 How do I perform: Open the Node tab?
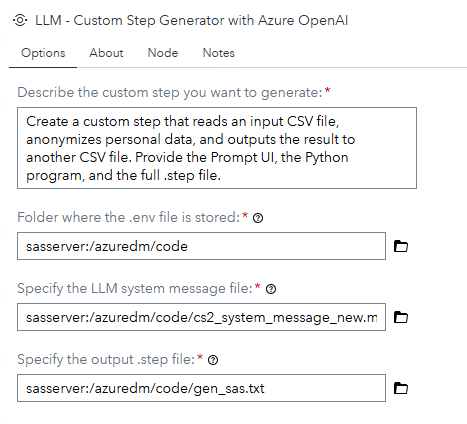pyautogui.click(x=163, y=53)
